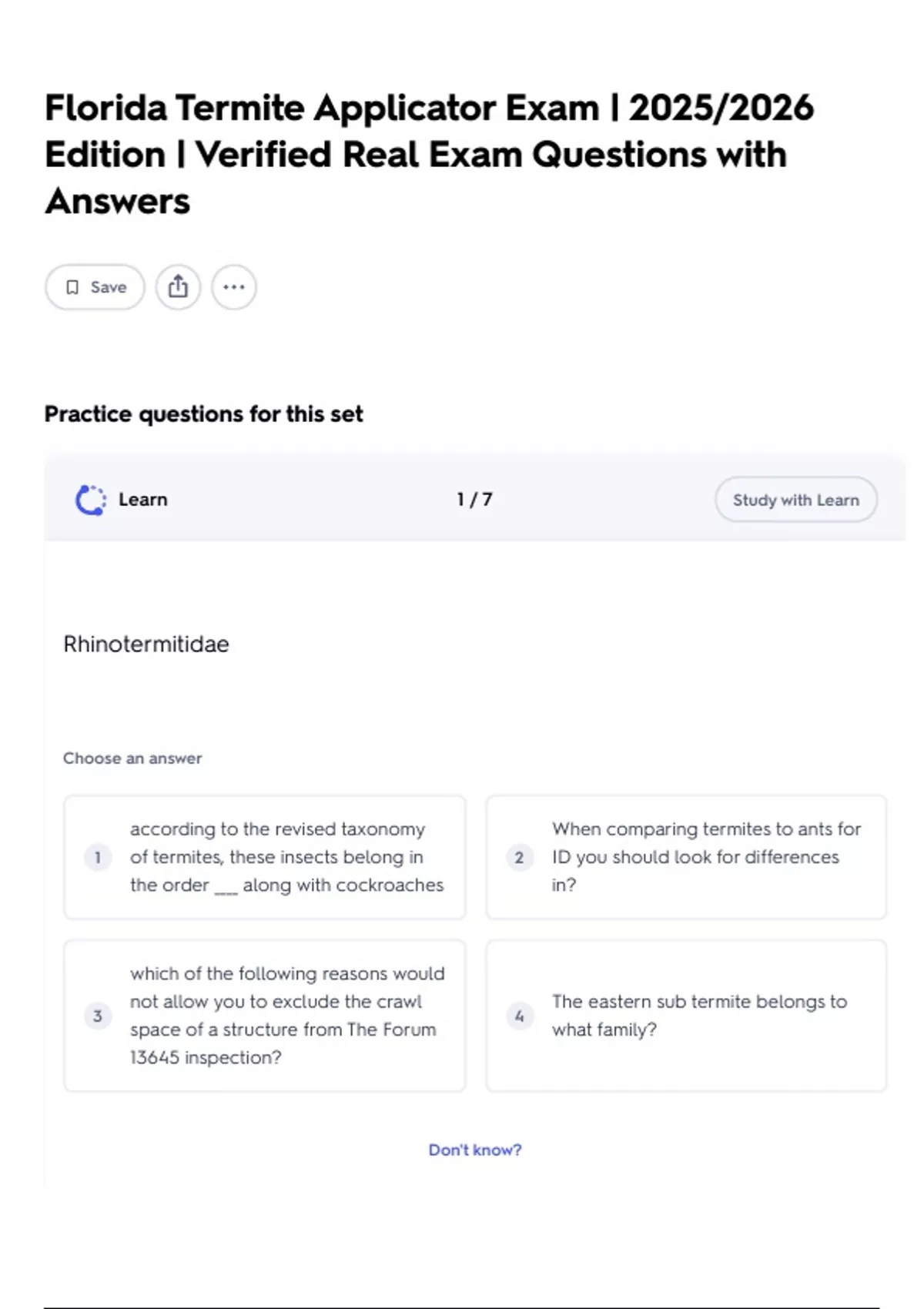Click the Save text label
Viewport: 924px width, 1309px height.
point(109,287)
